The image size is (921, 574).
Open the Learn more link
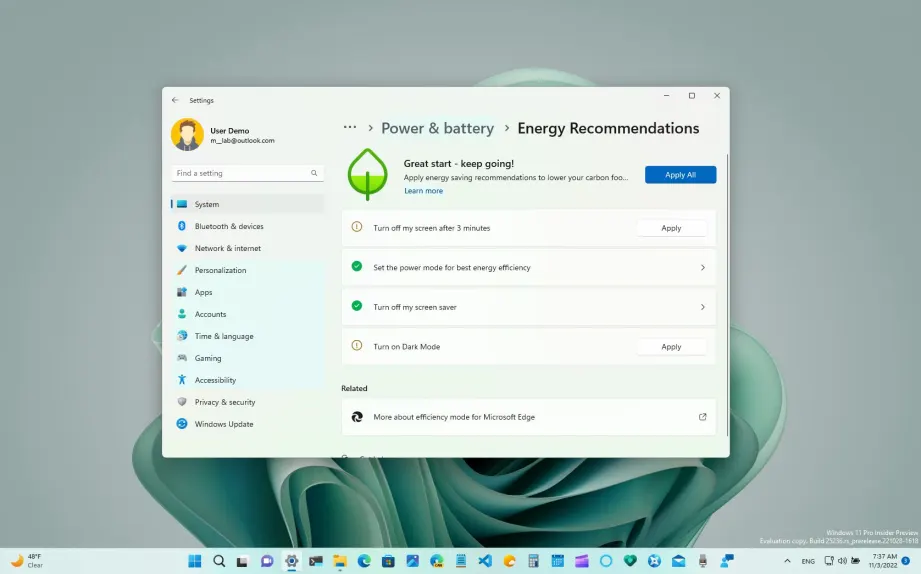coord(423,191)
